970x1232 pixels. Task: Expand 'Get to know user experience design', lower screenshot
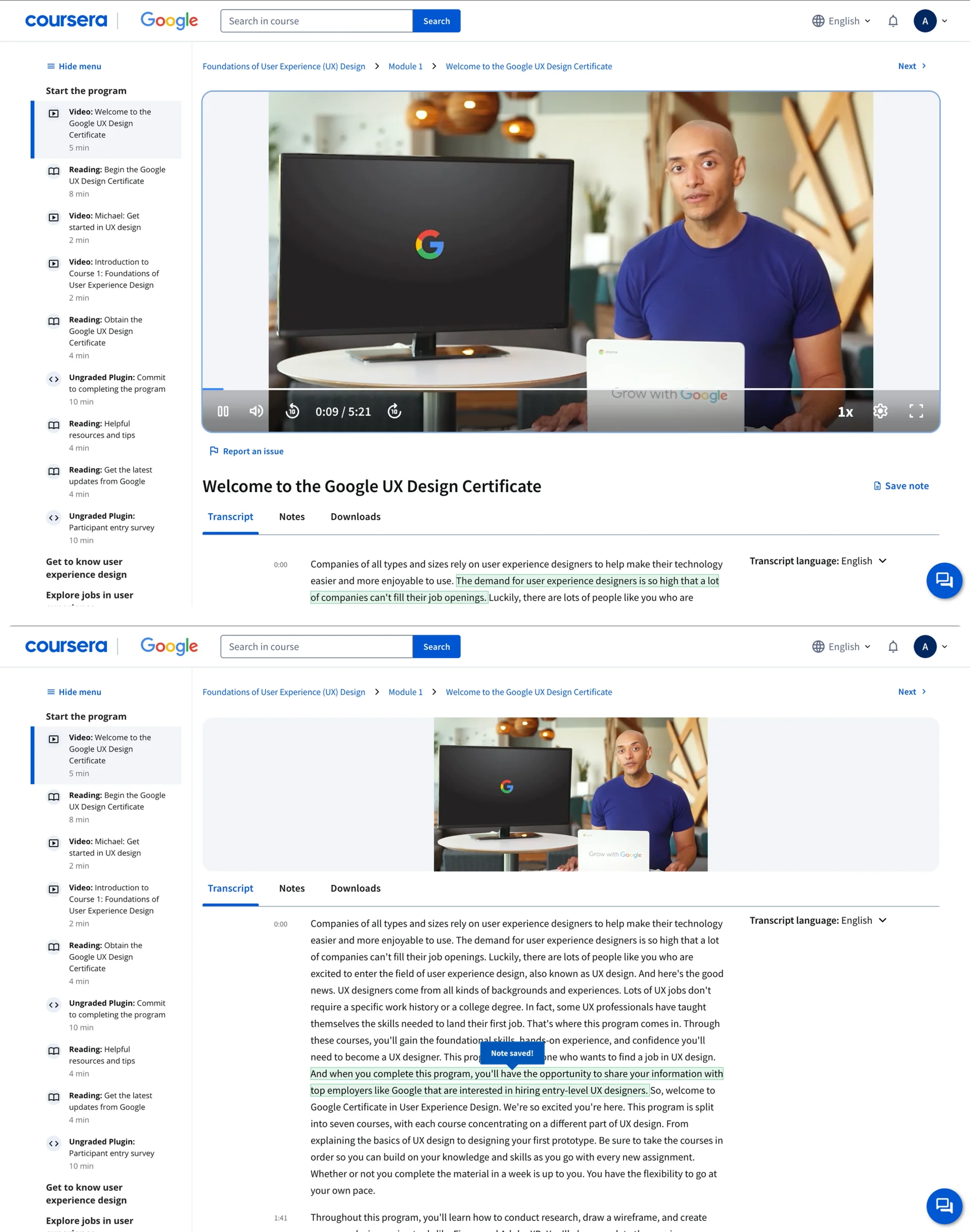pos(86,1194)
